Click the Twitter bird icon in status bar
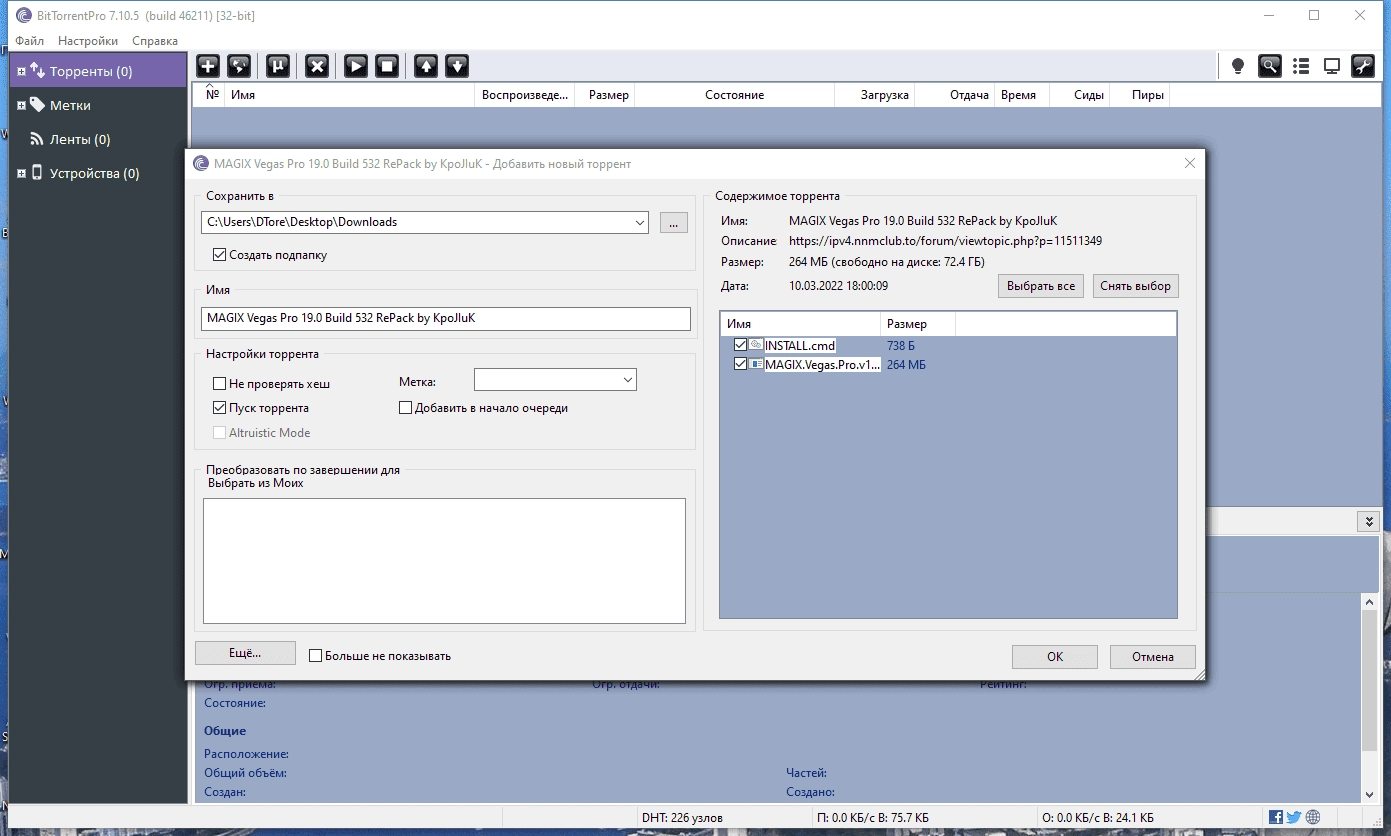1391x836 pixels. click(1294, 817)
